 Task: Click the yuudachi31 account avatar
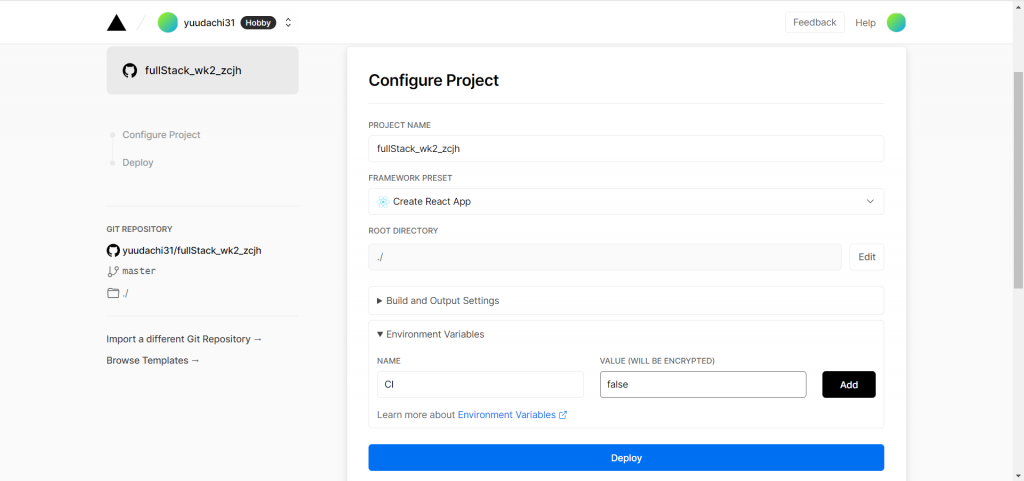pos(167,22)
